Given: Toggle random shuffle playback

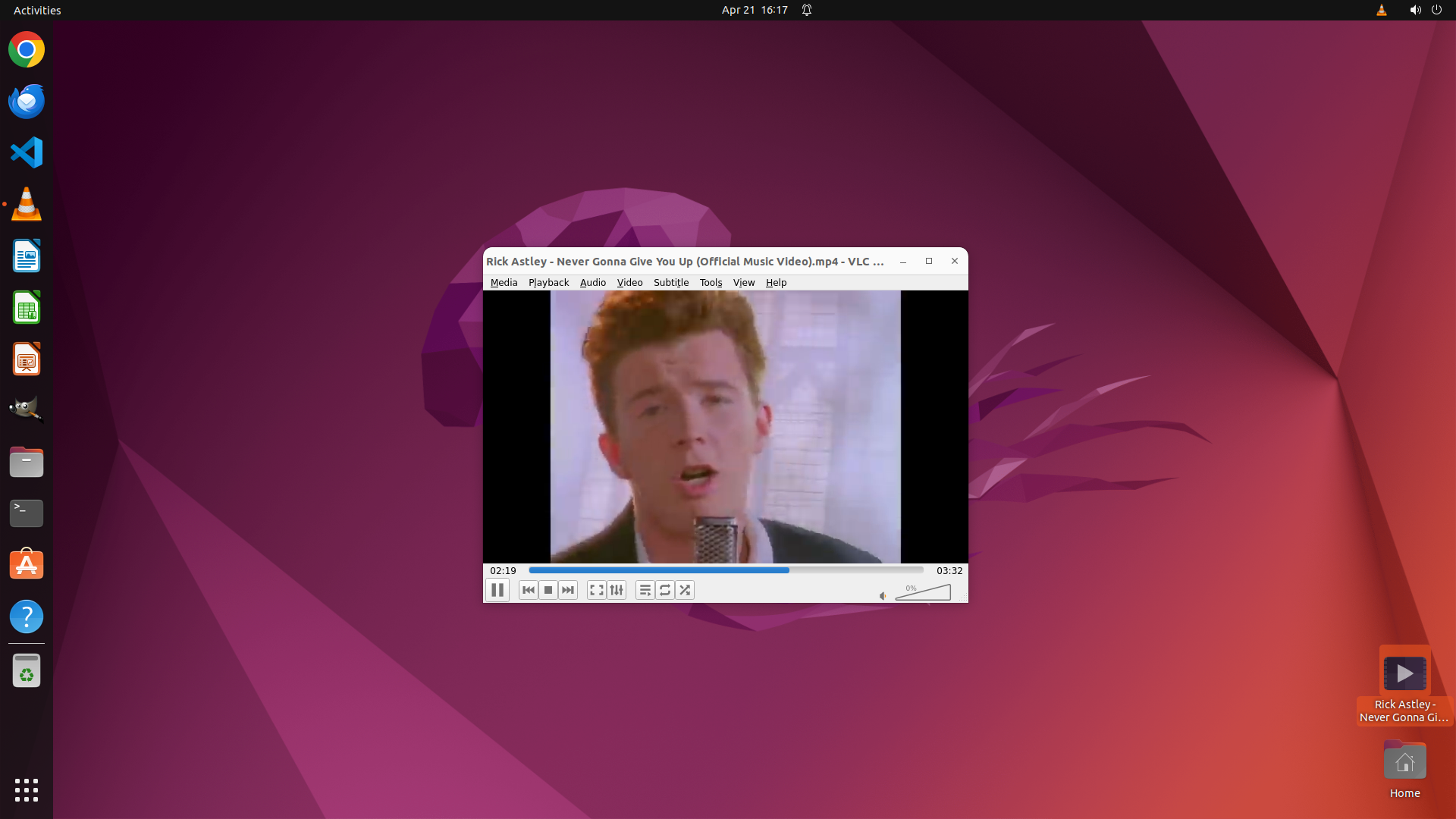Looking at the screenshot, I should [x=685, y=590].
